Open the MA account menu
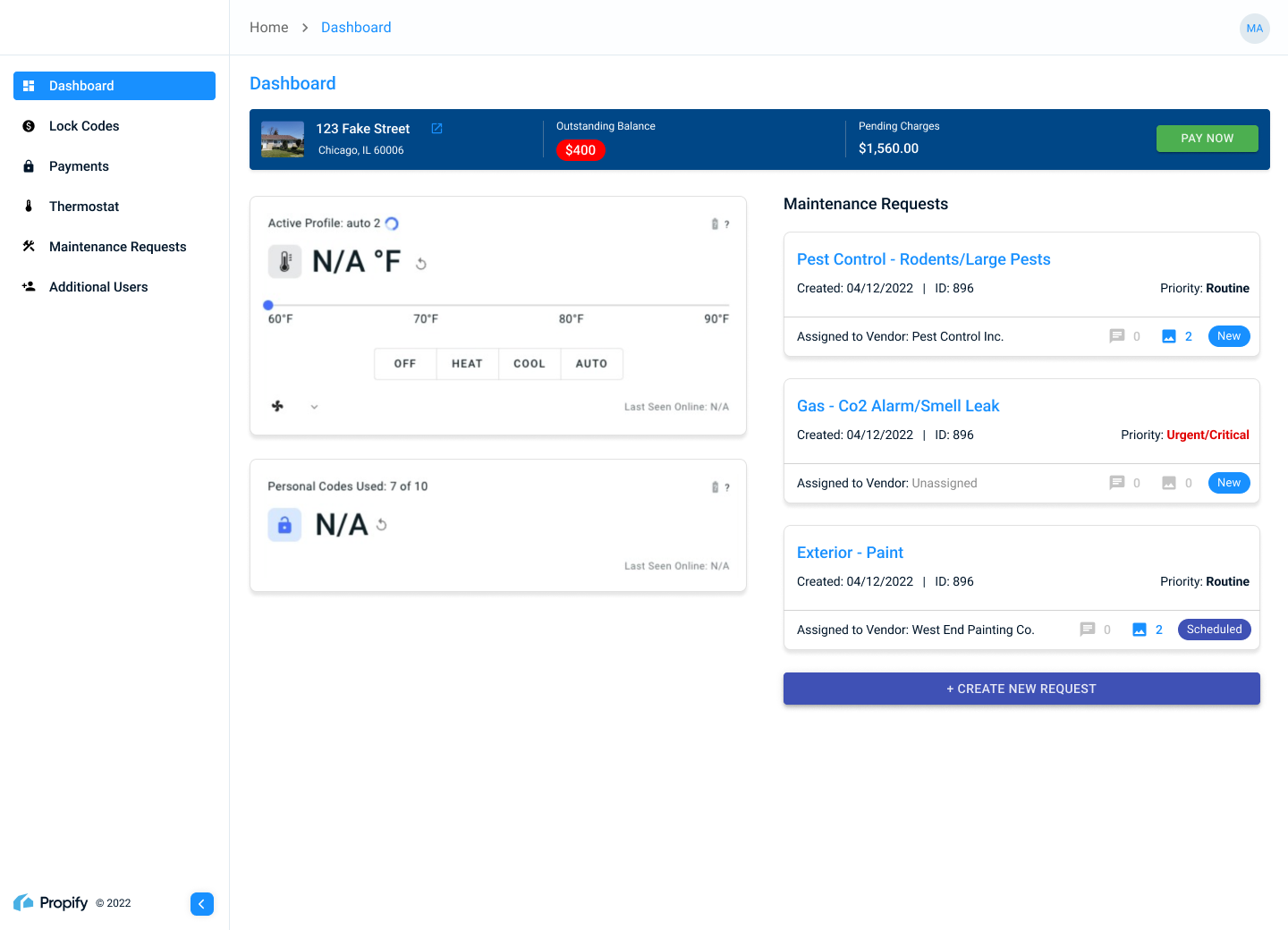Viewport: 1288px width, 930px height. (1255, 29)
